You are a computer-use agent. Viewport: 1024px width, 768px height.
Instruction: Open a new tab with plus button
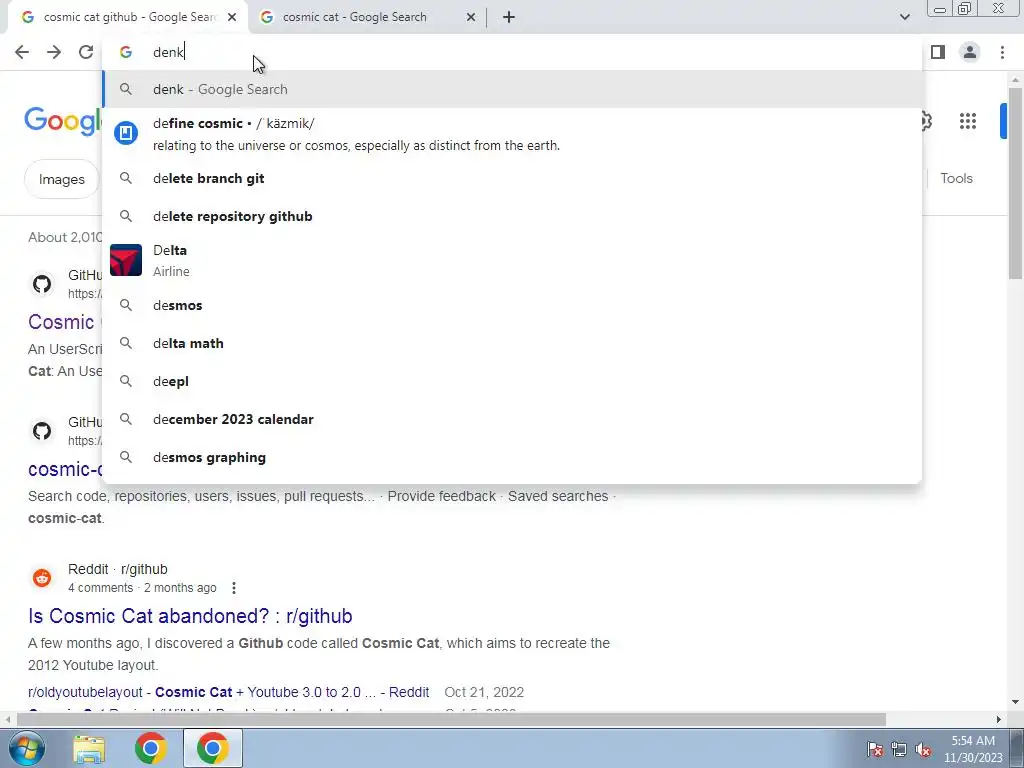[x=509, y=18]
